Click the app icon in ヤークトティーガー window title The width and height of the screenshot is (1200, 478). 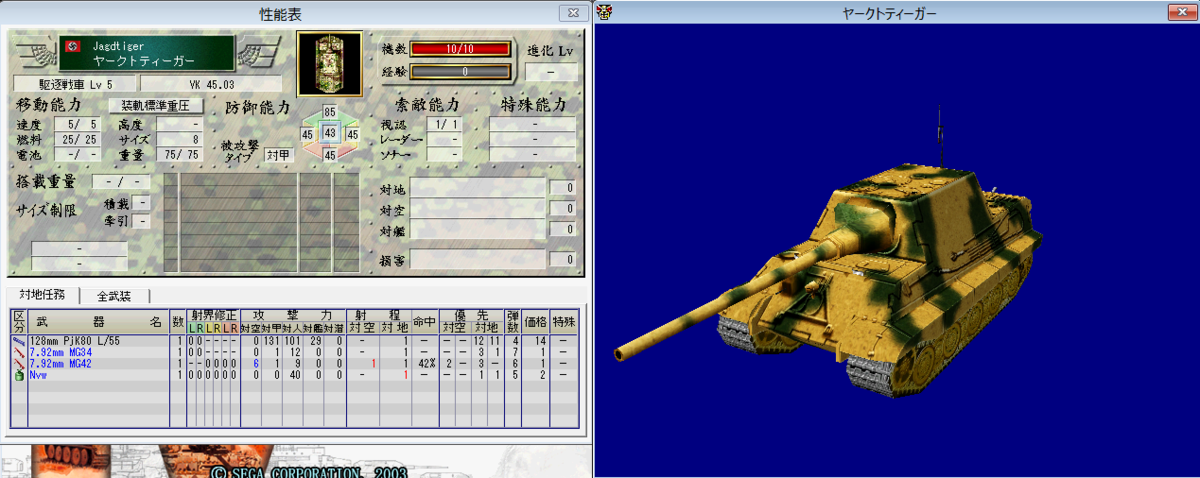coord(604,11)
